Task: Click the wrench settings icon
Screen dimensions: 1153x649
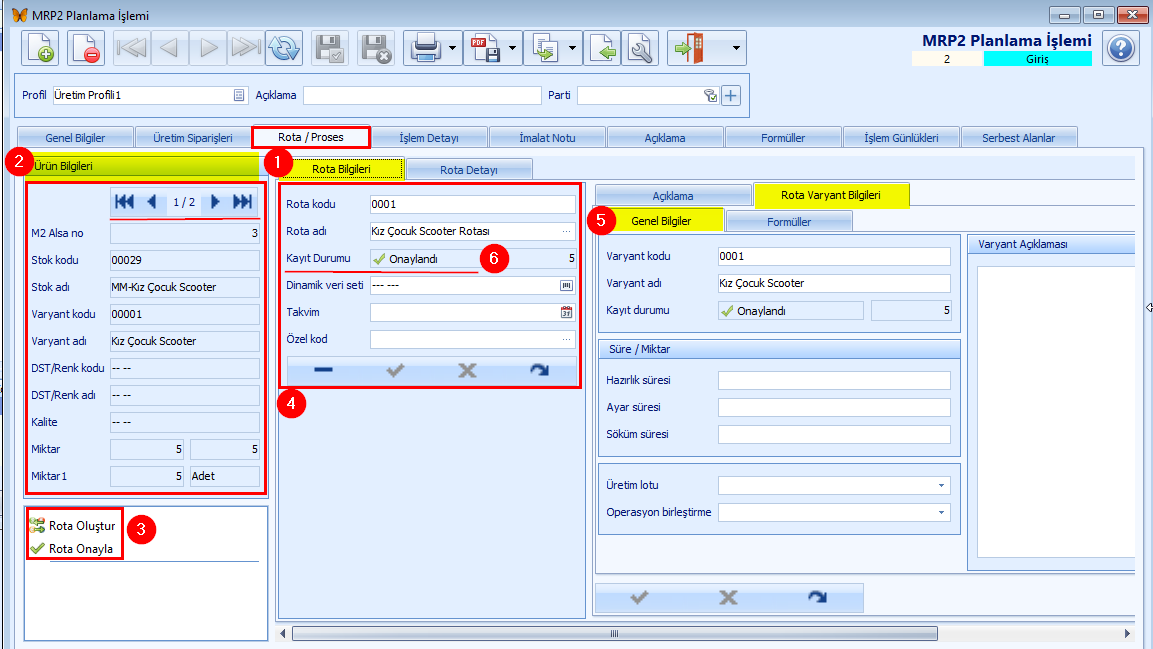Action: [640, 48]
